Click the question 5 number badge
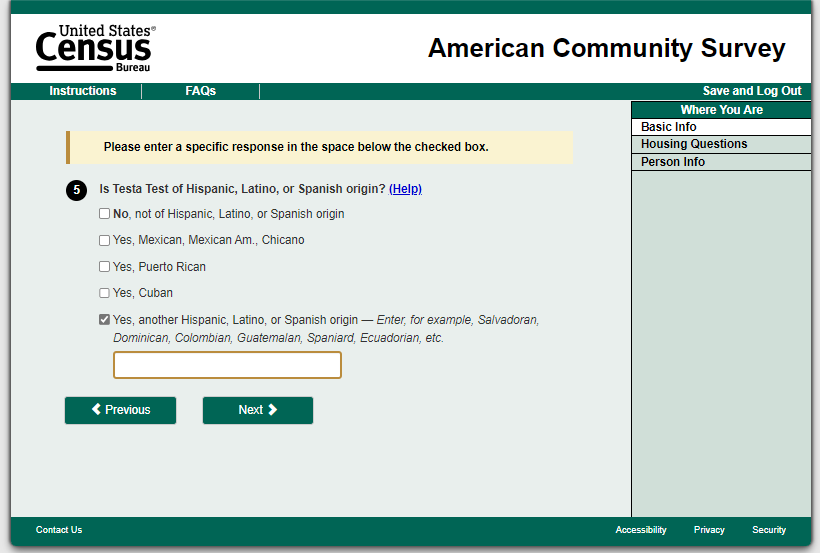Image resolution: width=820 pixels, height=553 pixels. [x=76, y=190]
